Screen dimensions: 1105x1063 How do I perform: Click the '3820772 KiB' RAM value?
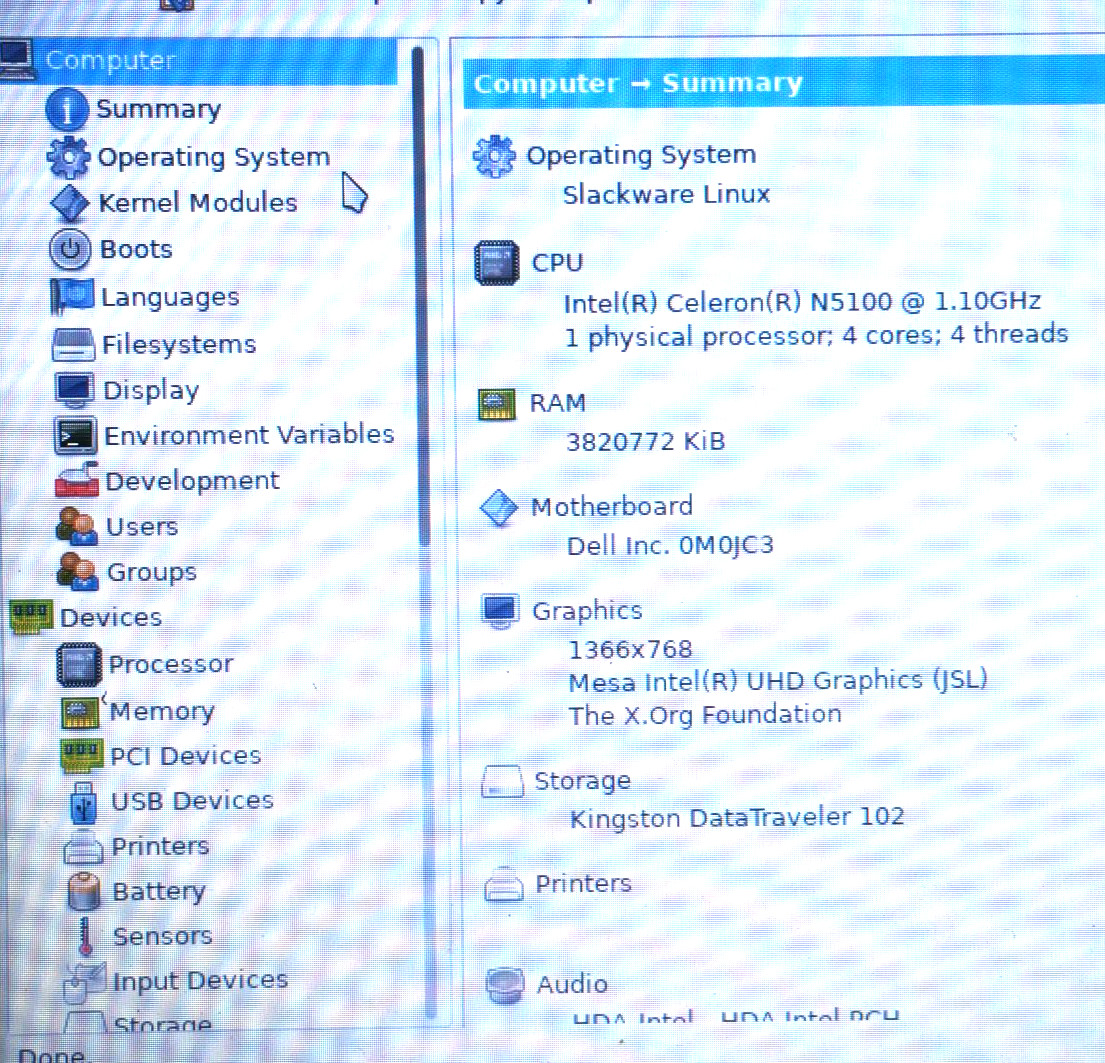pyautogui.click(x=646, y=442)
